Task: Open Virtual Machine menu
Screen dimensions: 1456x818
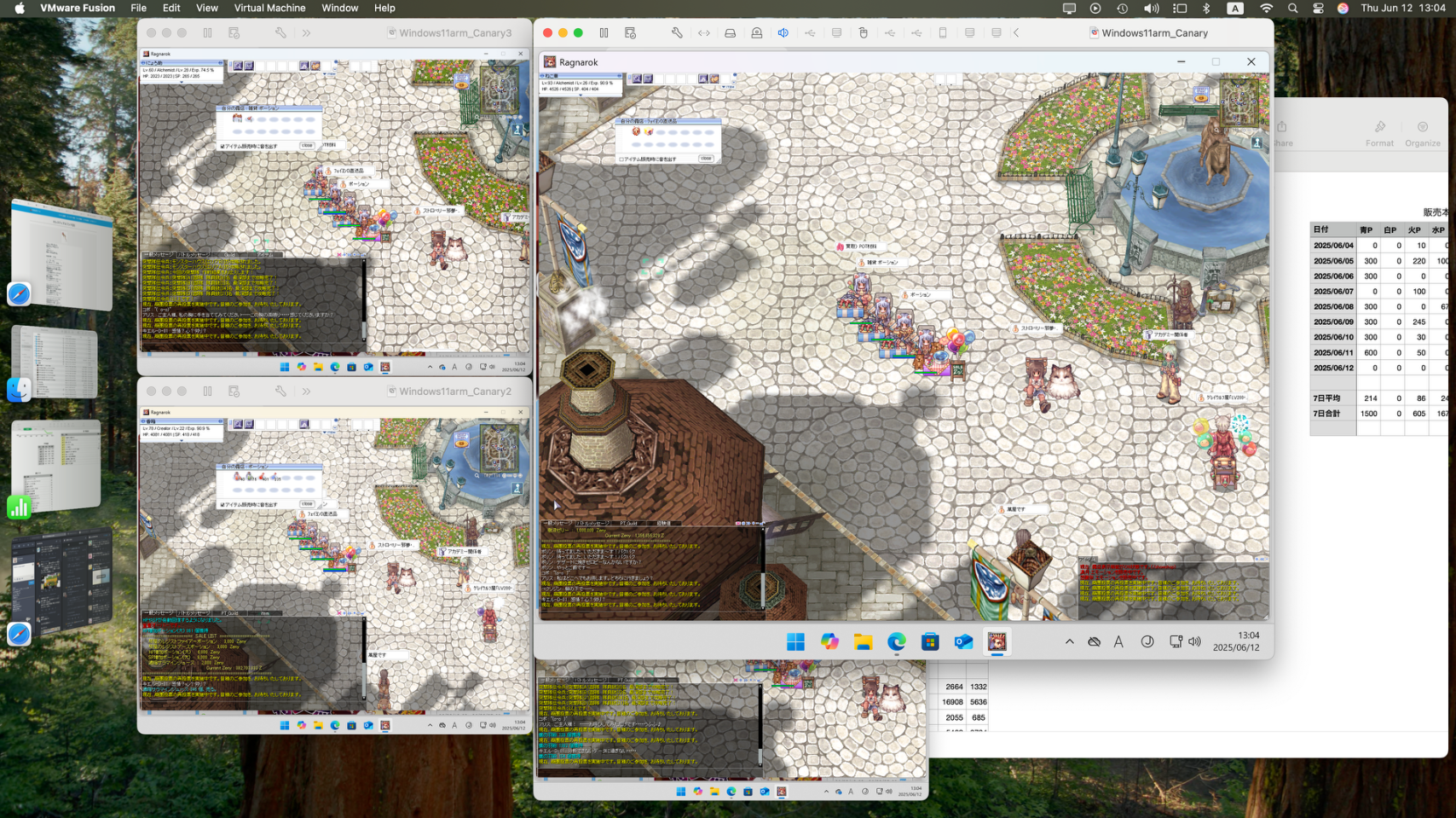Action: [269, 8]
